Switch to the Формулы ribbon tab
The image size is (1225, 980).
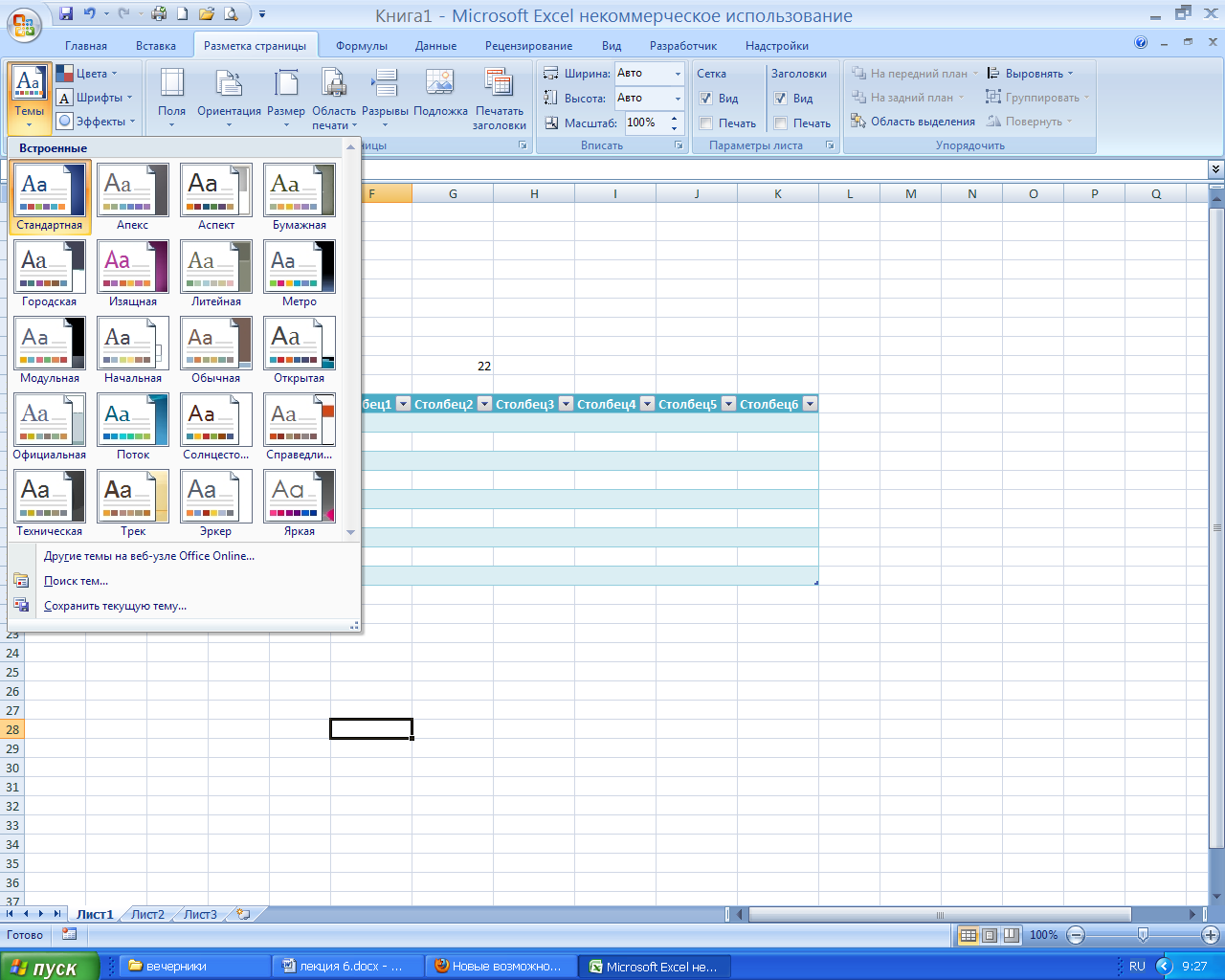click(x=362, y=46)
